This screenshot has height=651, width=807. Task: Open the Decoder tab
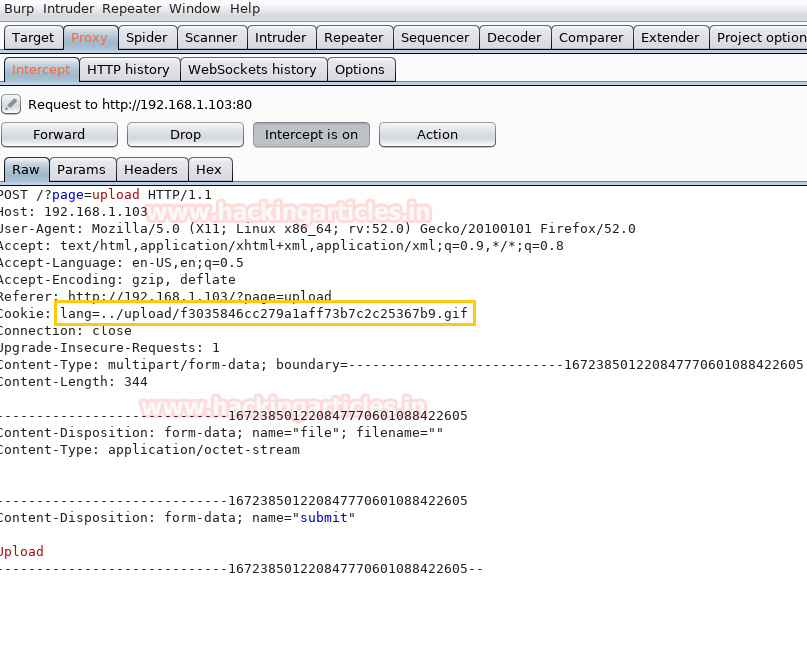(514, 38)
